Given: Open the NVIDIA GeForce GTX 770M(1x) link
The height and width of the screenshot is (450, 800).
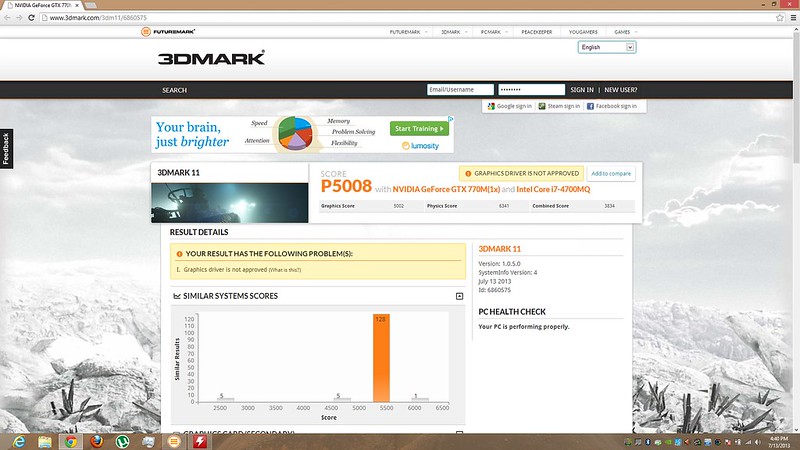Looking at the screenshot, I should (x=446, y=189).
